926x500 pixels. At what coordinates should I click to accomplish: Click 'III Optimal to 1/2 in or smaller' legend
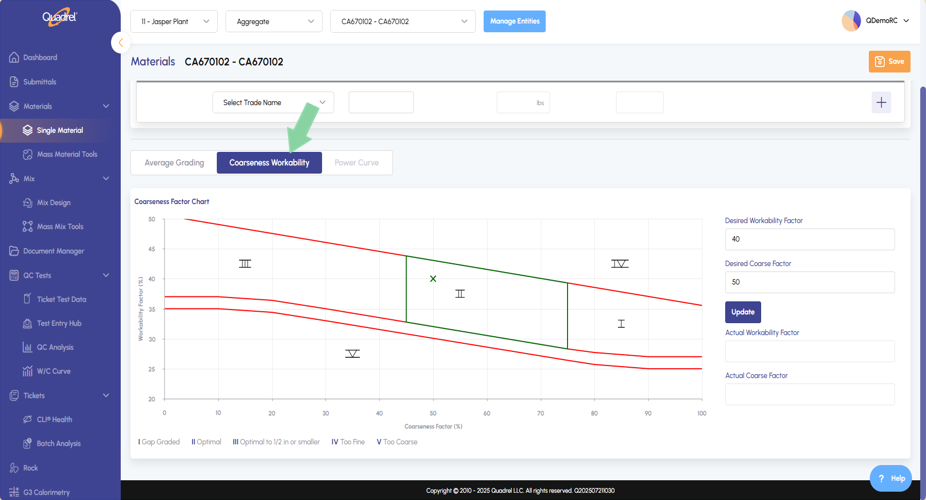tap(276, 442)
